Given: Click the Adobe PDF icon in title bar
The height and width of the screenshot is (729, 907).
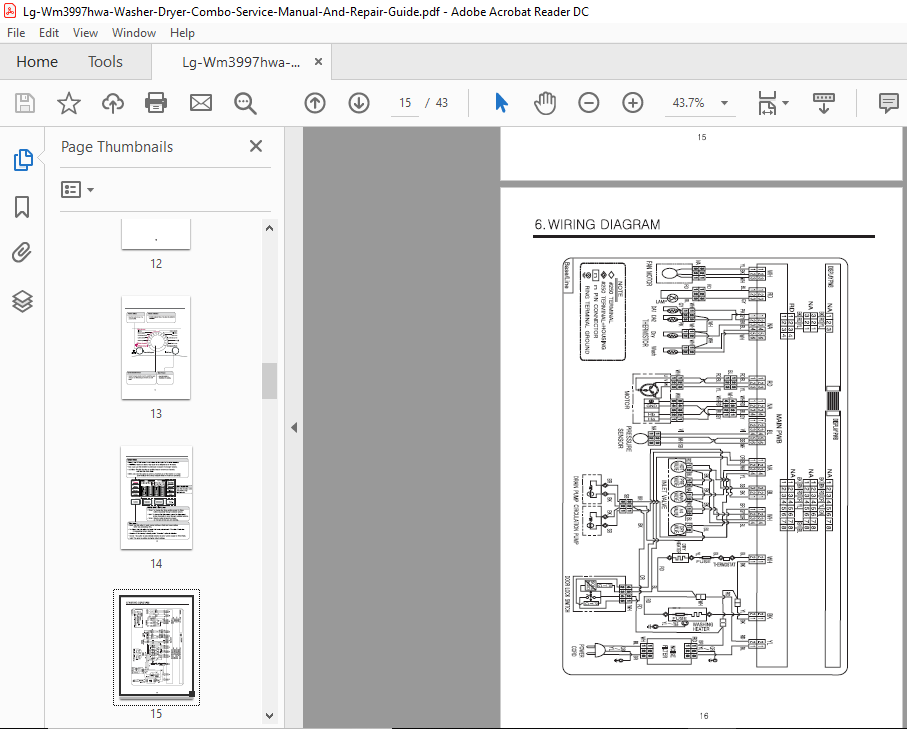Looking at the screenshot, I should (10, 11).
